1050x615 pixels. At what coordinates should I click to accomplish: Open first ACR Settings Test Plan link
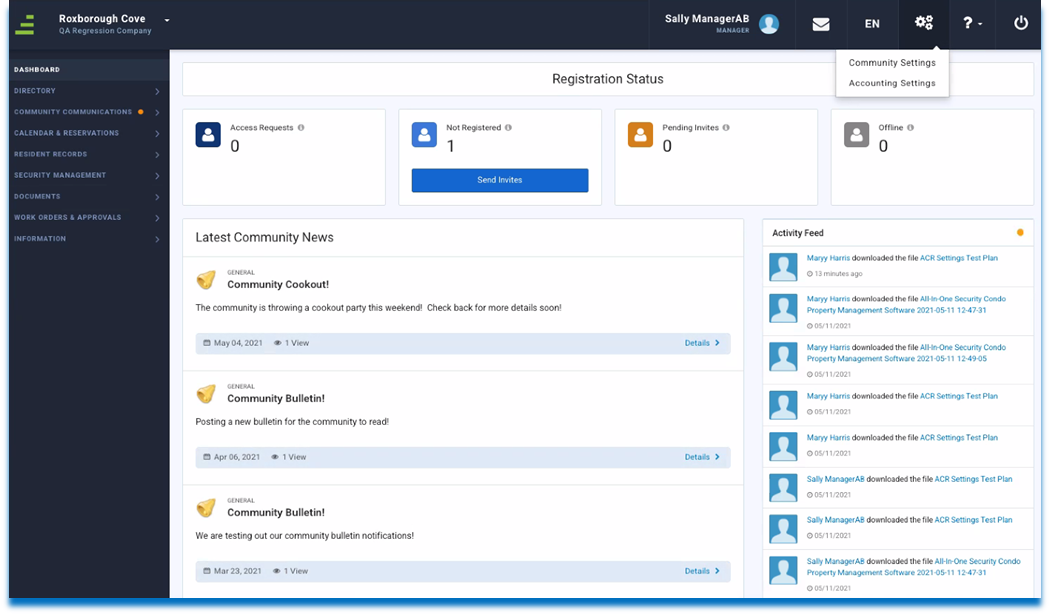click(x=958, y=258)
